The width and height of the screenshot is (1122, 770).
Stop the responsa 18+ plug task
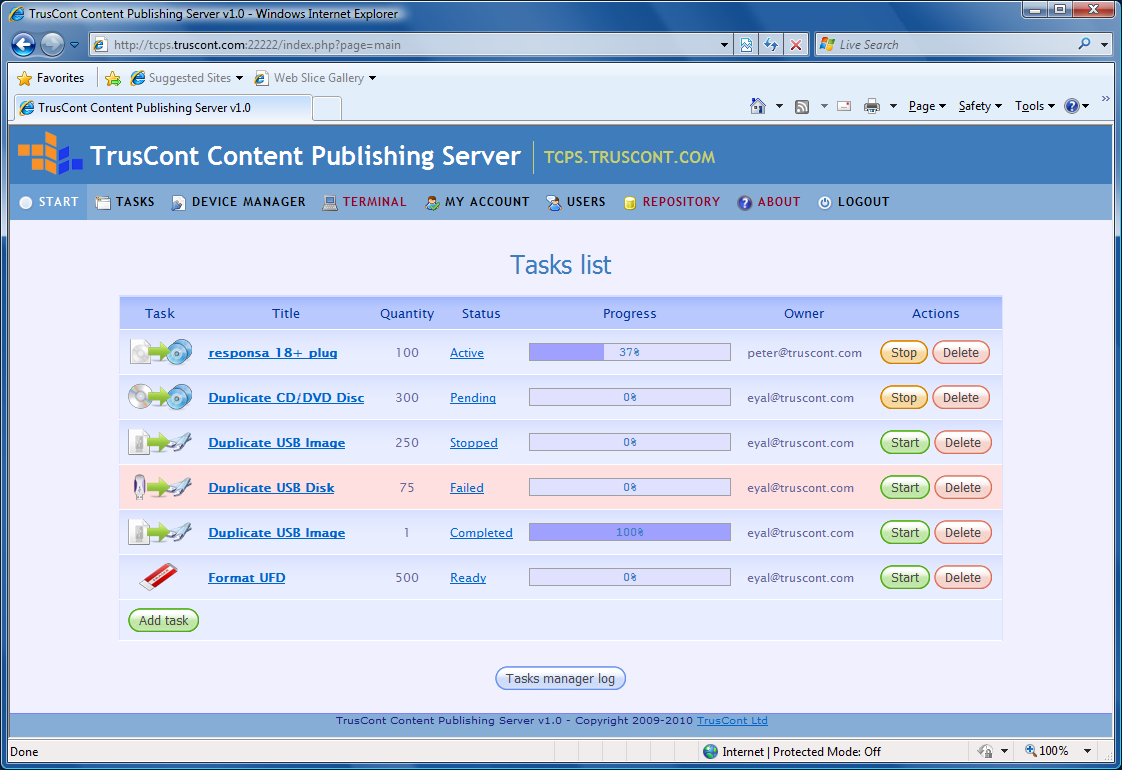904,353
